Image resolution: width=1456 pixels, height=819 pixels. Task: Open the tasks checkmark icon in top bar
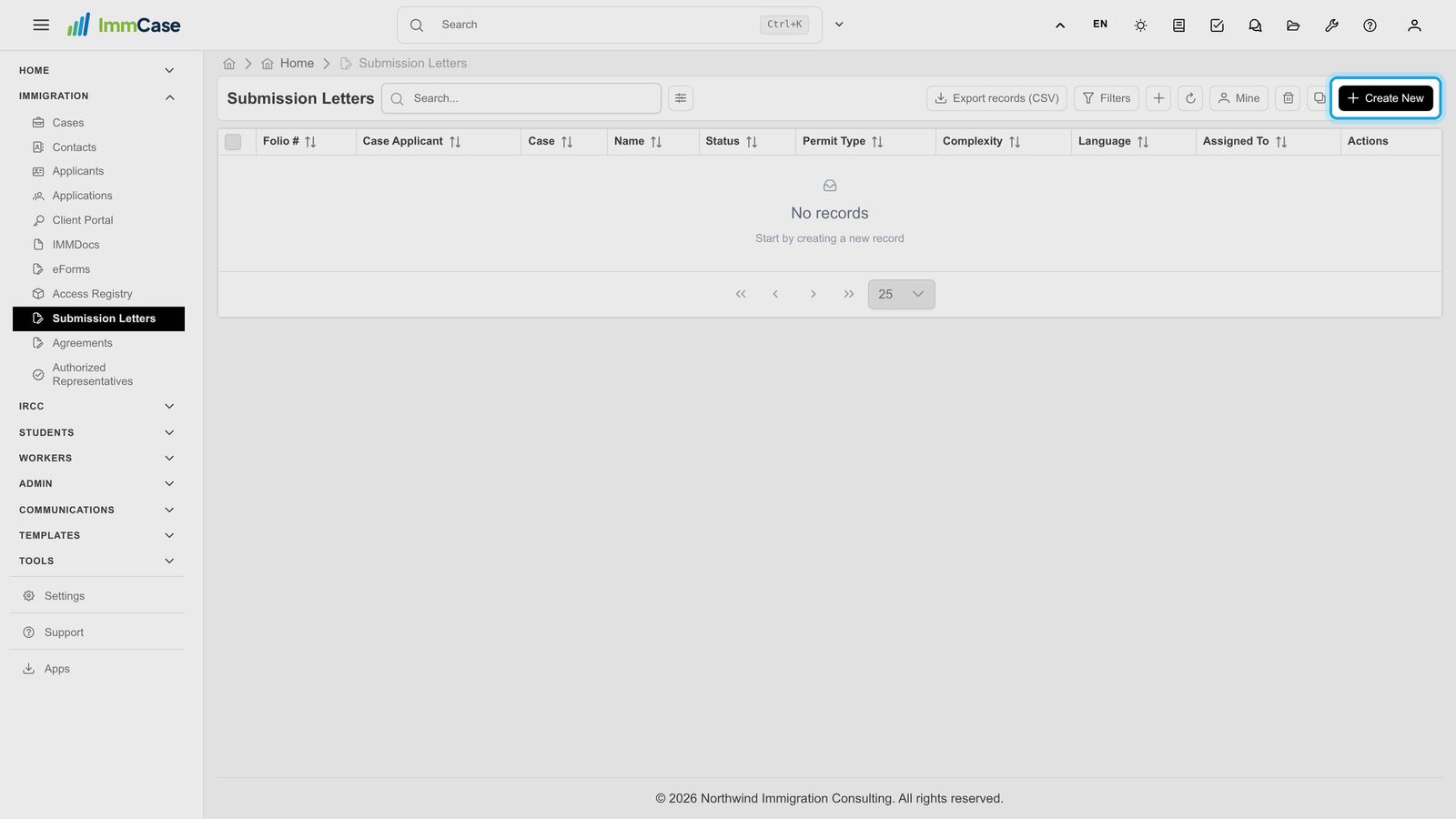pyautogui.click(x=1217, y=25)
